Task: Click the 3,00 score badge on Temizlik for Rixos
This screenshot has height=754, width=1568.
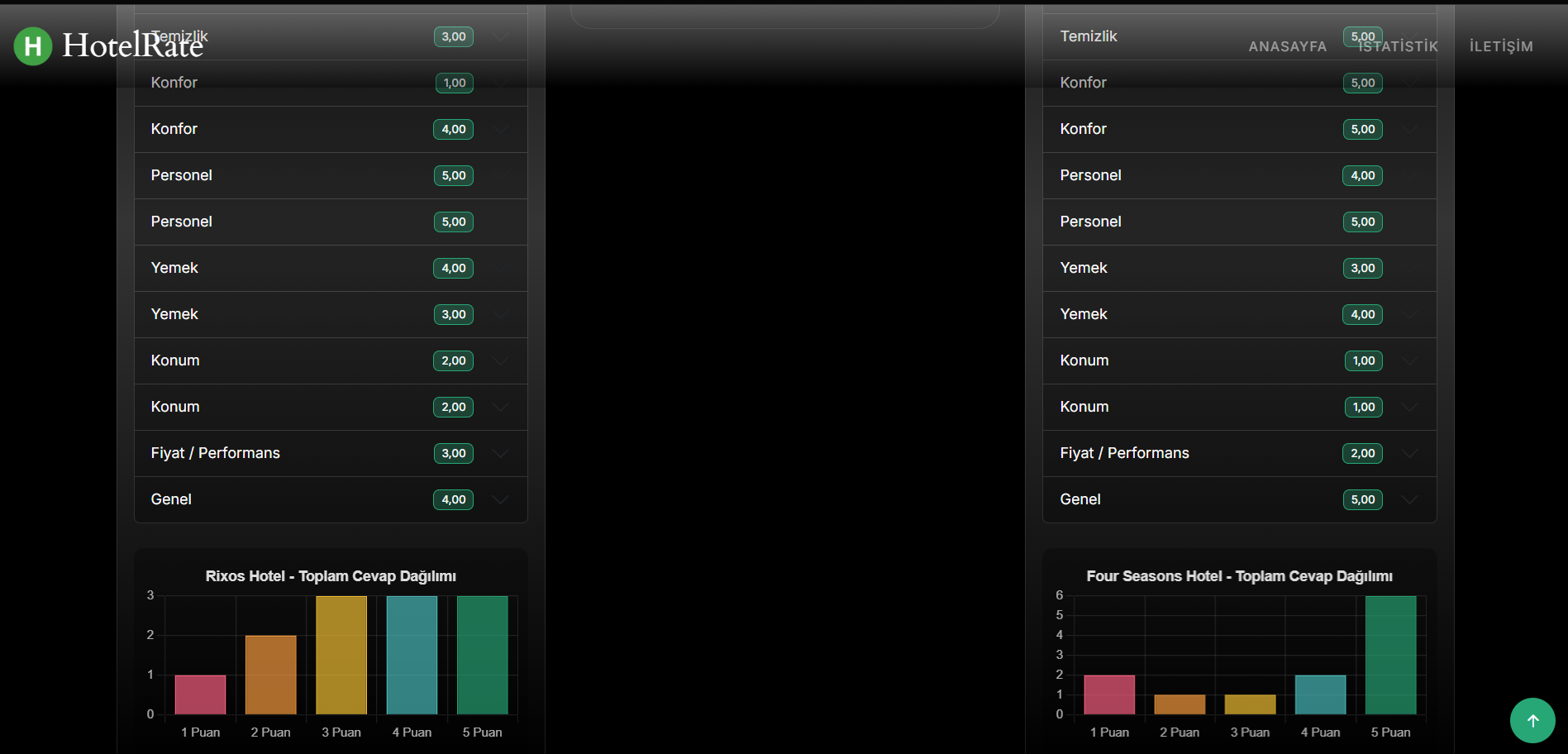Action: pyautogui.click(x=453, y=36)
